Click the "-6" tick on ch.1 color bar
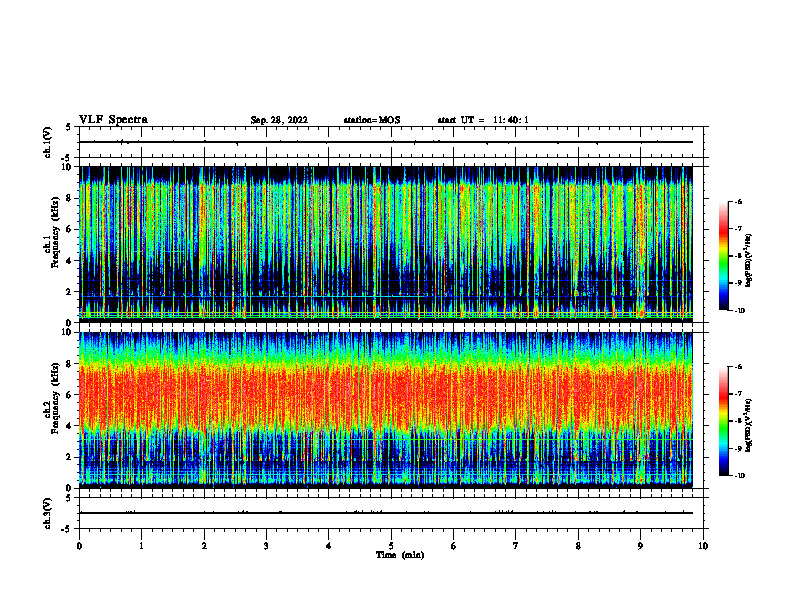Screen dimensions: 792x612 (x=738, y=202)
